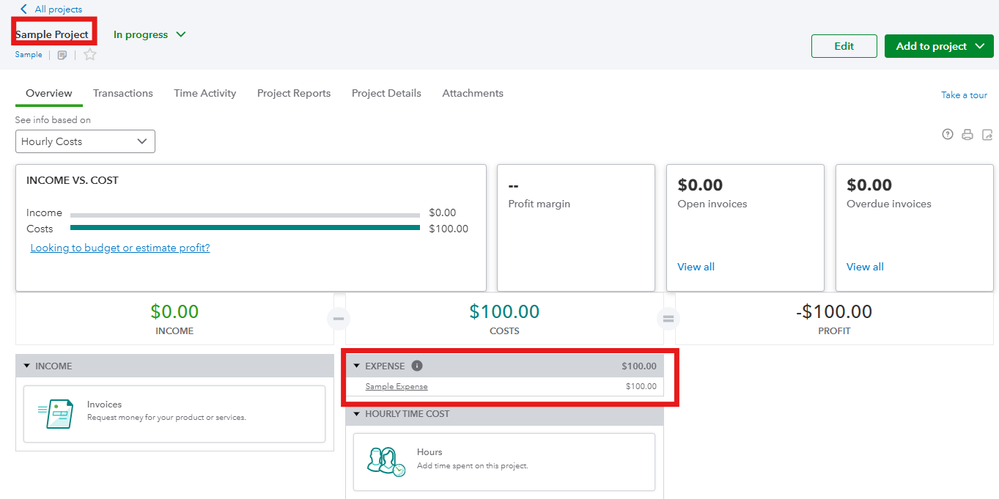Click the project notes icon
This screenshot has height=499, width=999.
click(62, 55)
